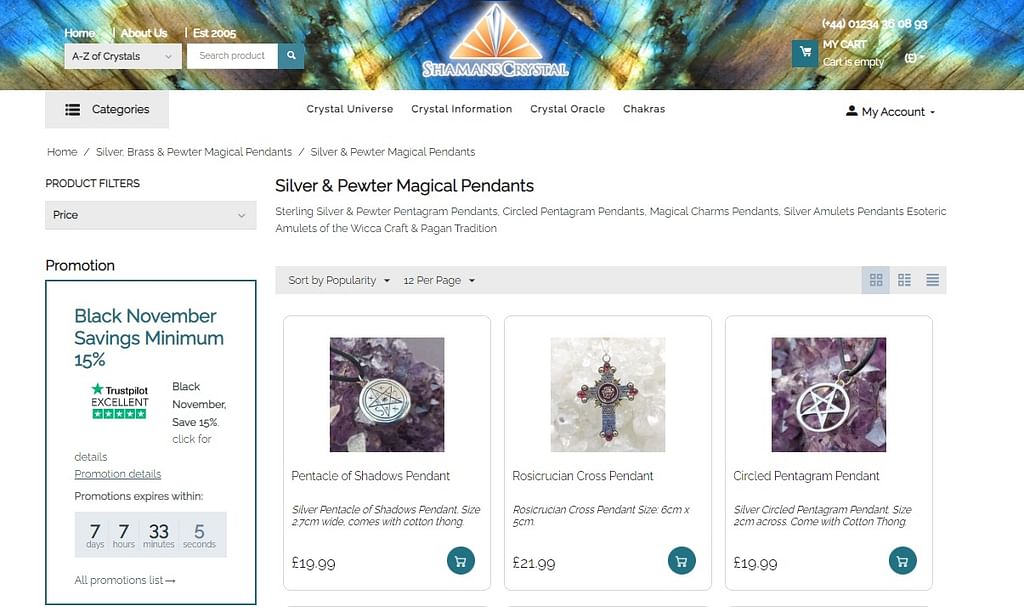
Task: Open the My Account menu
Action: 890,112
